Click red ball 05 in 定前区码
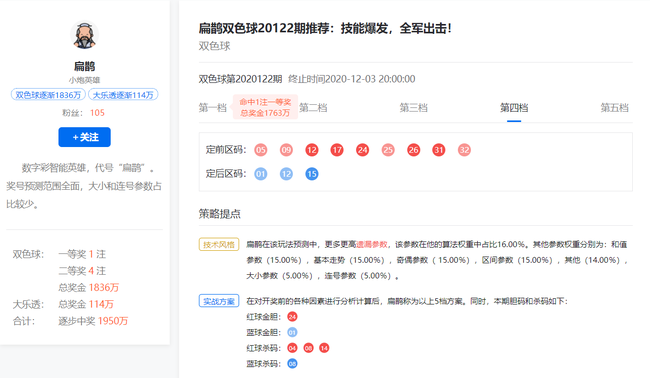 261,150
